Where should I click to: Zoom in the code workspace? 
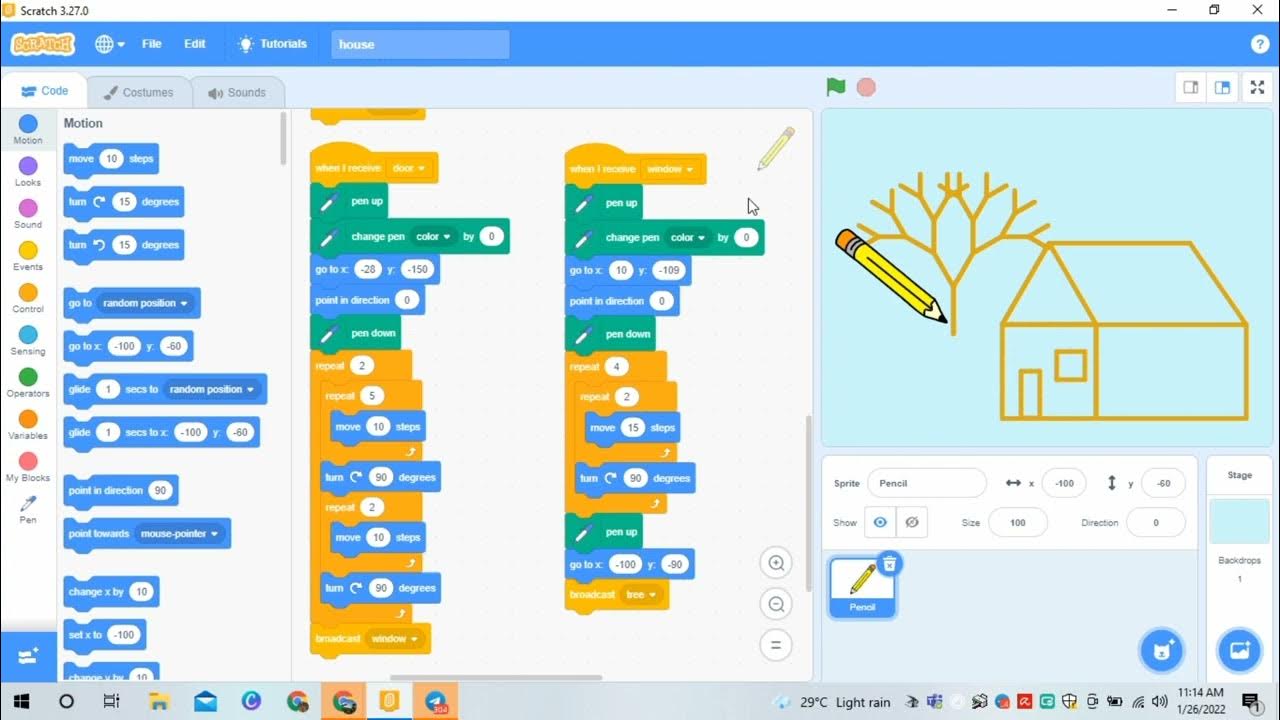click(776, 563)
